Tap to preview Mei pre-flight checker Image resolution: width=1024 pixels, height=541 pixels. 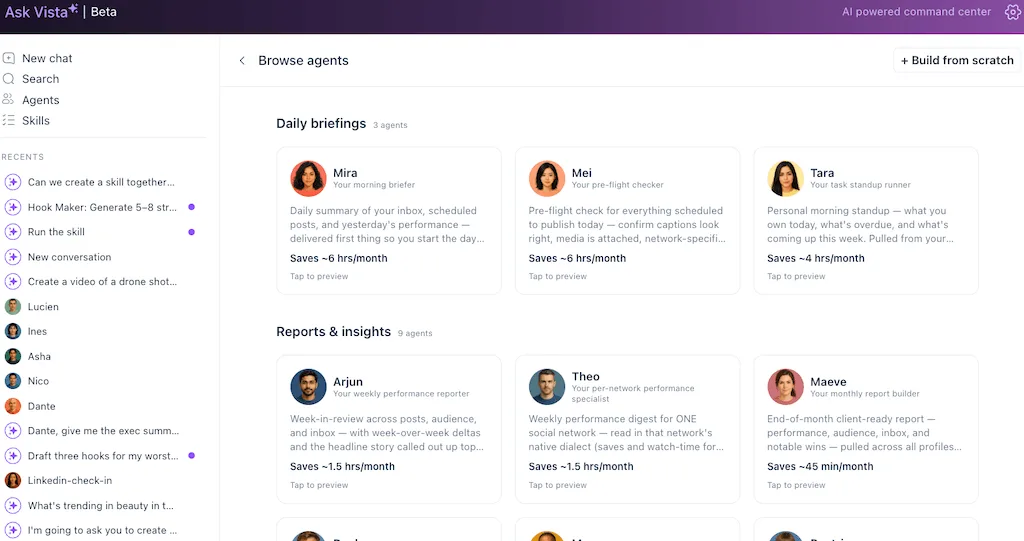pos(558,276)
